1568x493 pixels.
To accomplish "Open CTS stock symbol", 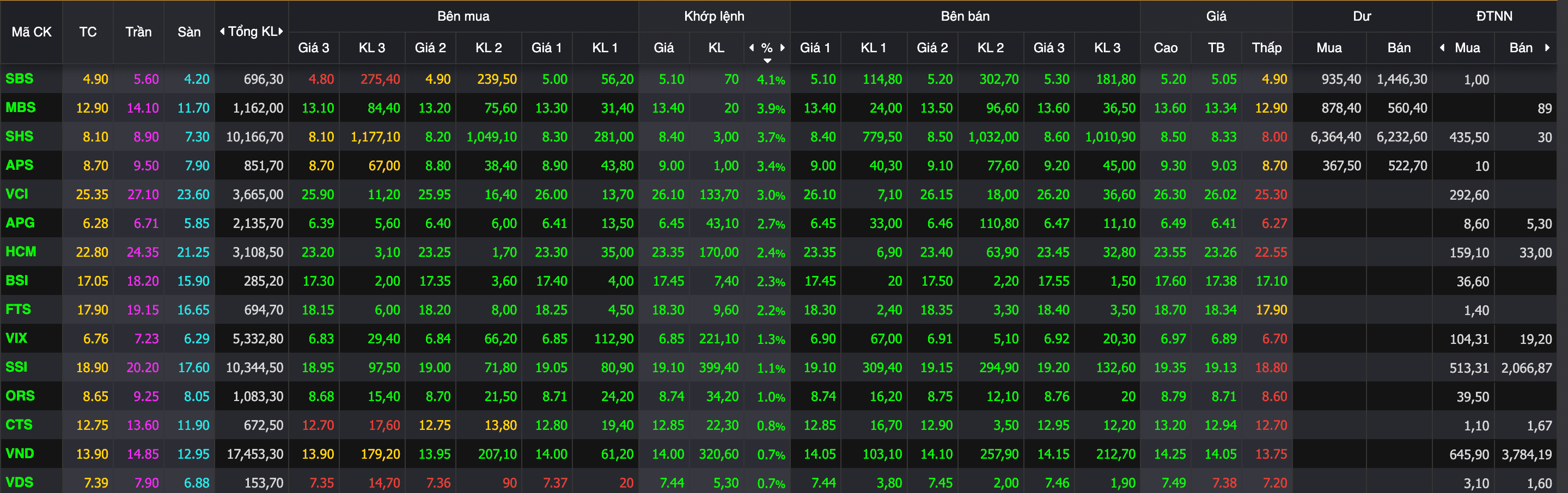I will pyautogui.click(x=19, y=424).
